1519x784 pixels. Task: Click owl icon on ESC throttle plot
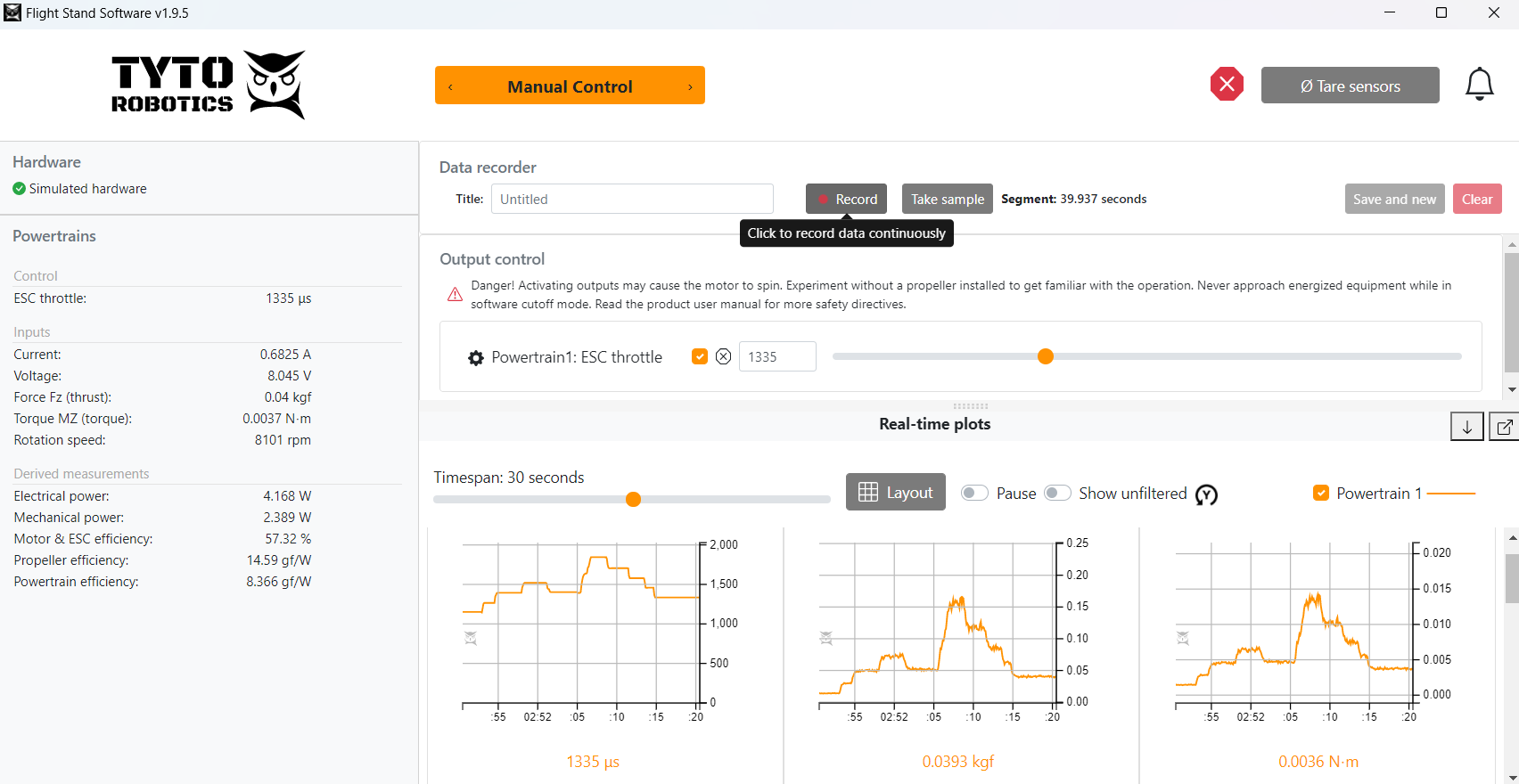[471, 637]
